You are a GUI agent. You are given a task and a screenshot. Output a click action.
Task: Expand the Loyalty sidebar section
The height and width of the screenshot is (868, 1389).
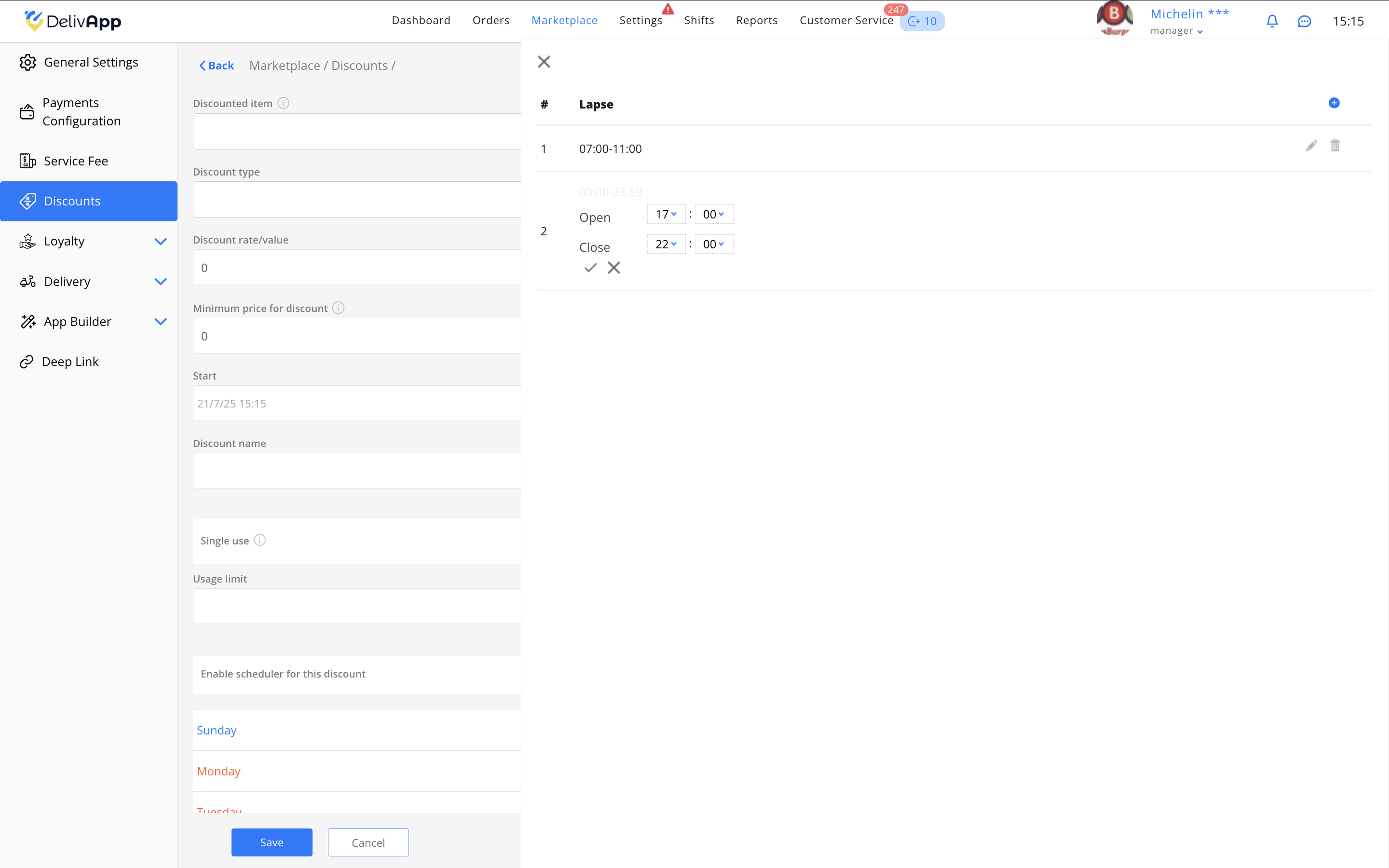[x=160, y=241]
